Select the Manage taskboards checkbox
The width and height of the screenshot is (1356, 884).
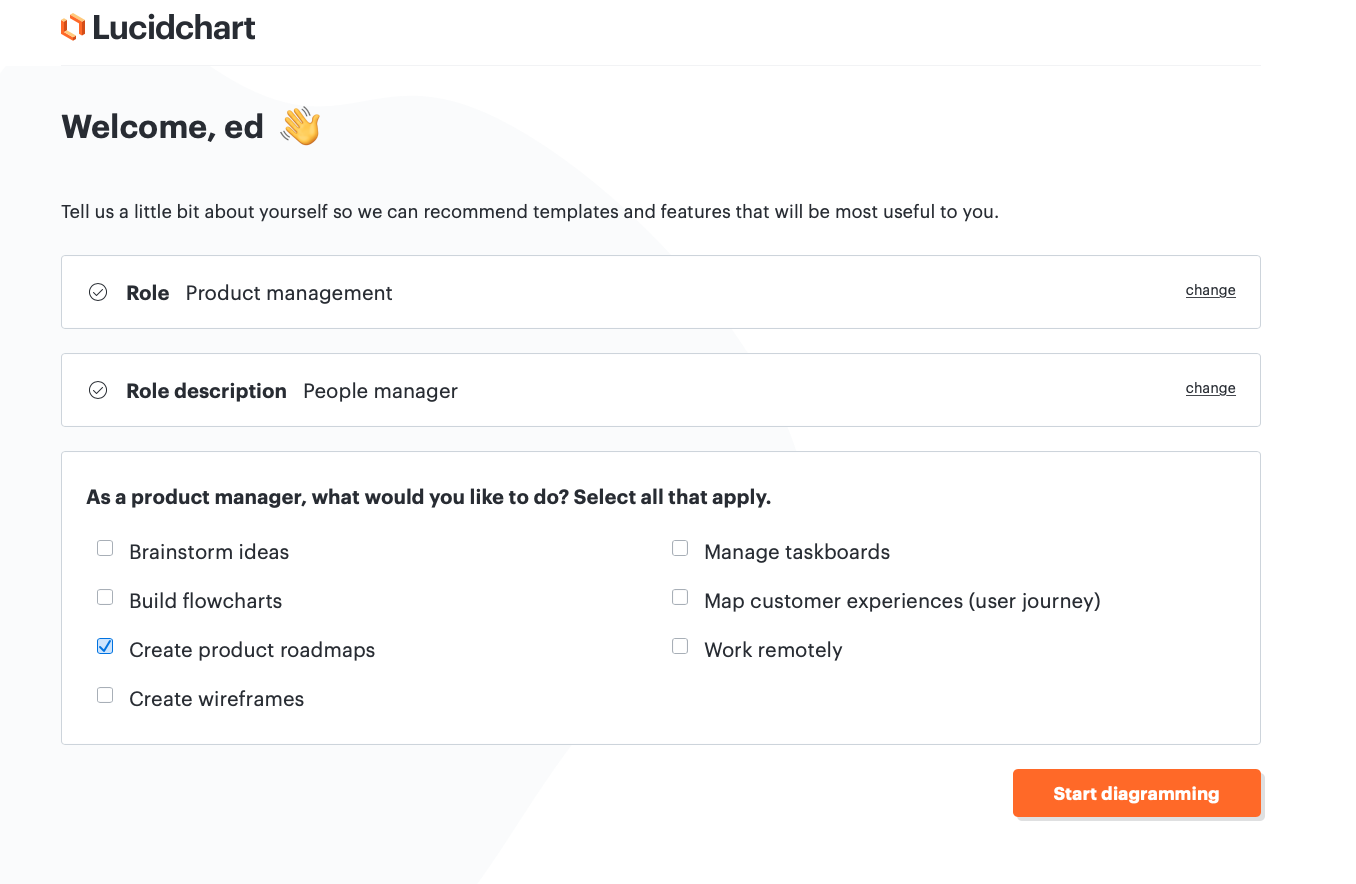coord(680,548)
